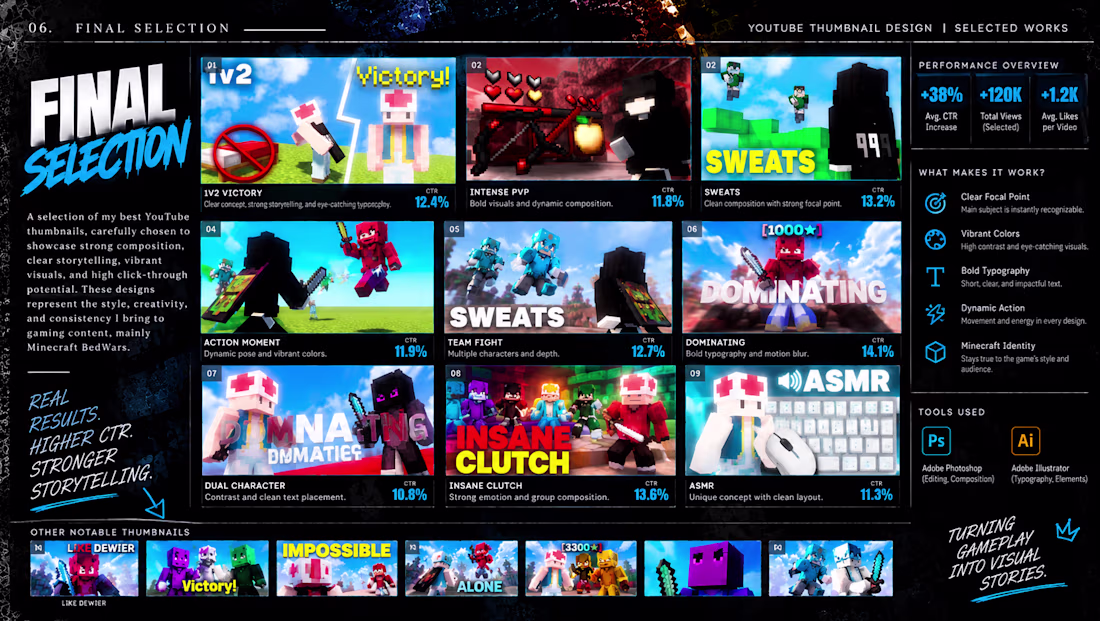This screenshot has width=1100, height=621.
Task: Click the 08 badge on Insane Clutch thumbnail
Action: coord(456,373)
